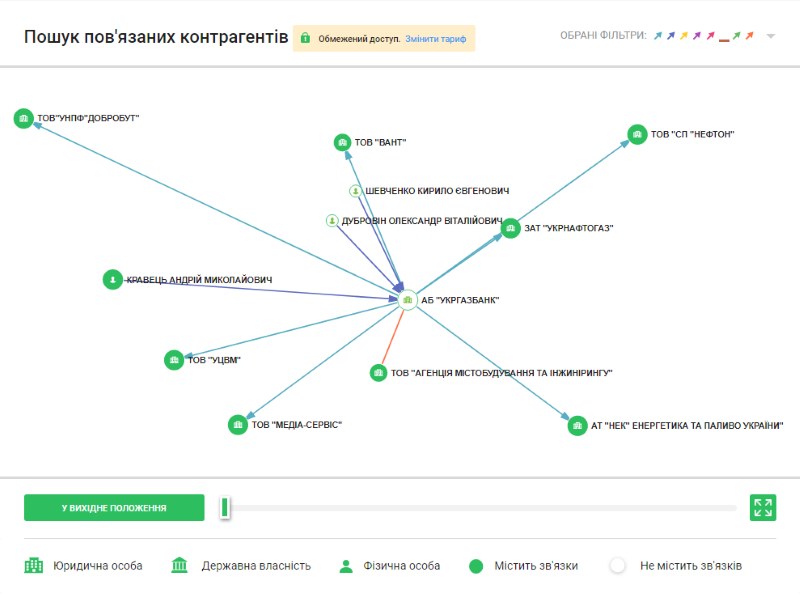
Task: Click the brown line filter icon
Action: tap(723, 40)
